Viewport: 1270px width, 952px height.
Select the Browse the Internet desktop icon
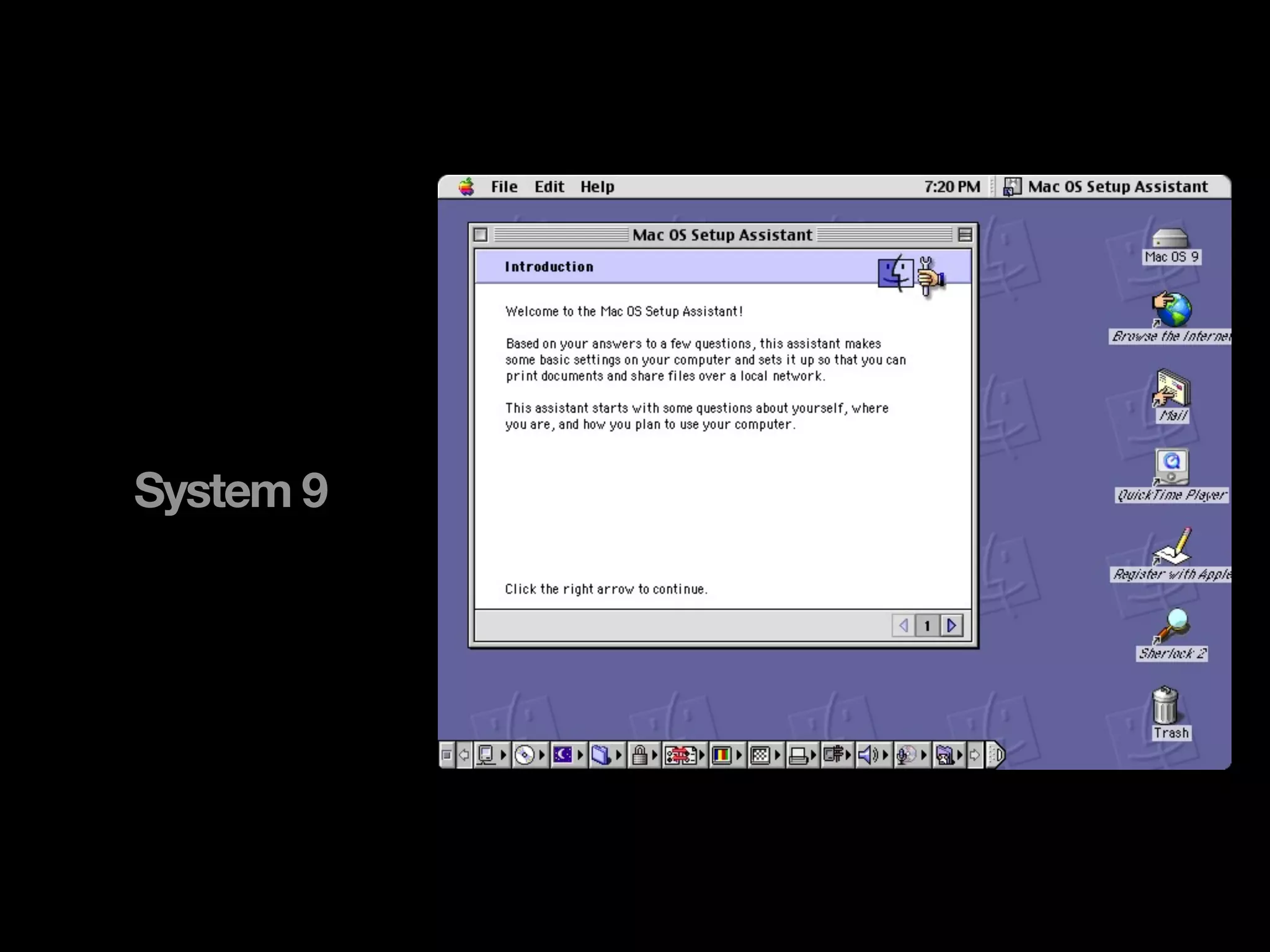pyautogui.click(x=1171, y=317)
